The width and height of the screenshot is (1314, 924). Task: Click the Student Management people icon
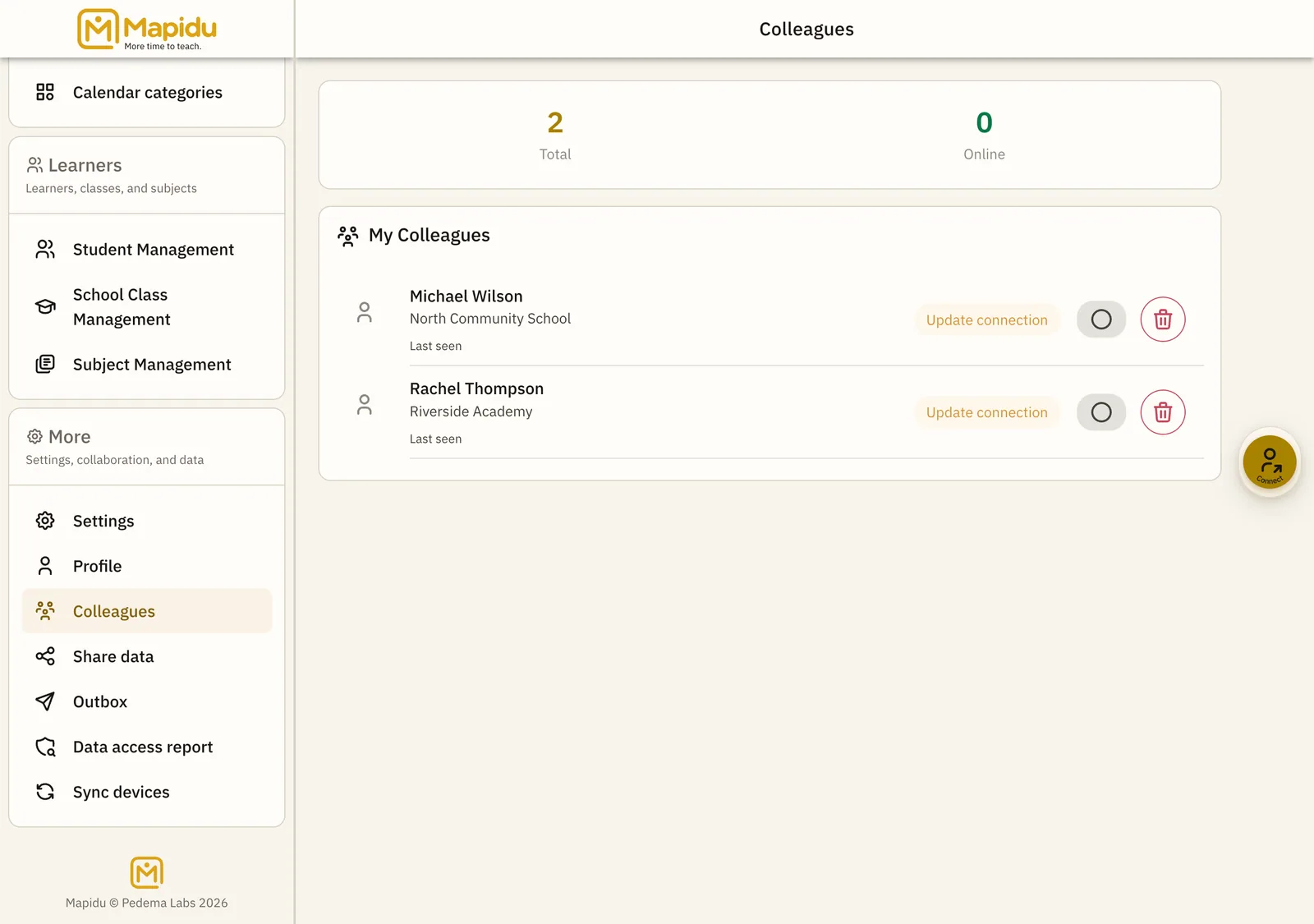pyautogui.click(x=45, y=249)
